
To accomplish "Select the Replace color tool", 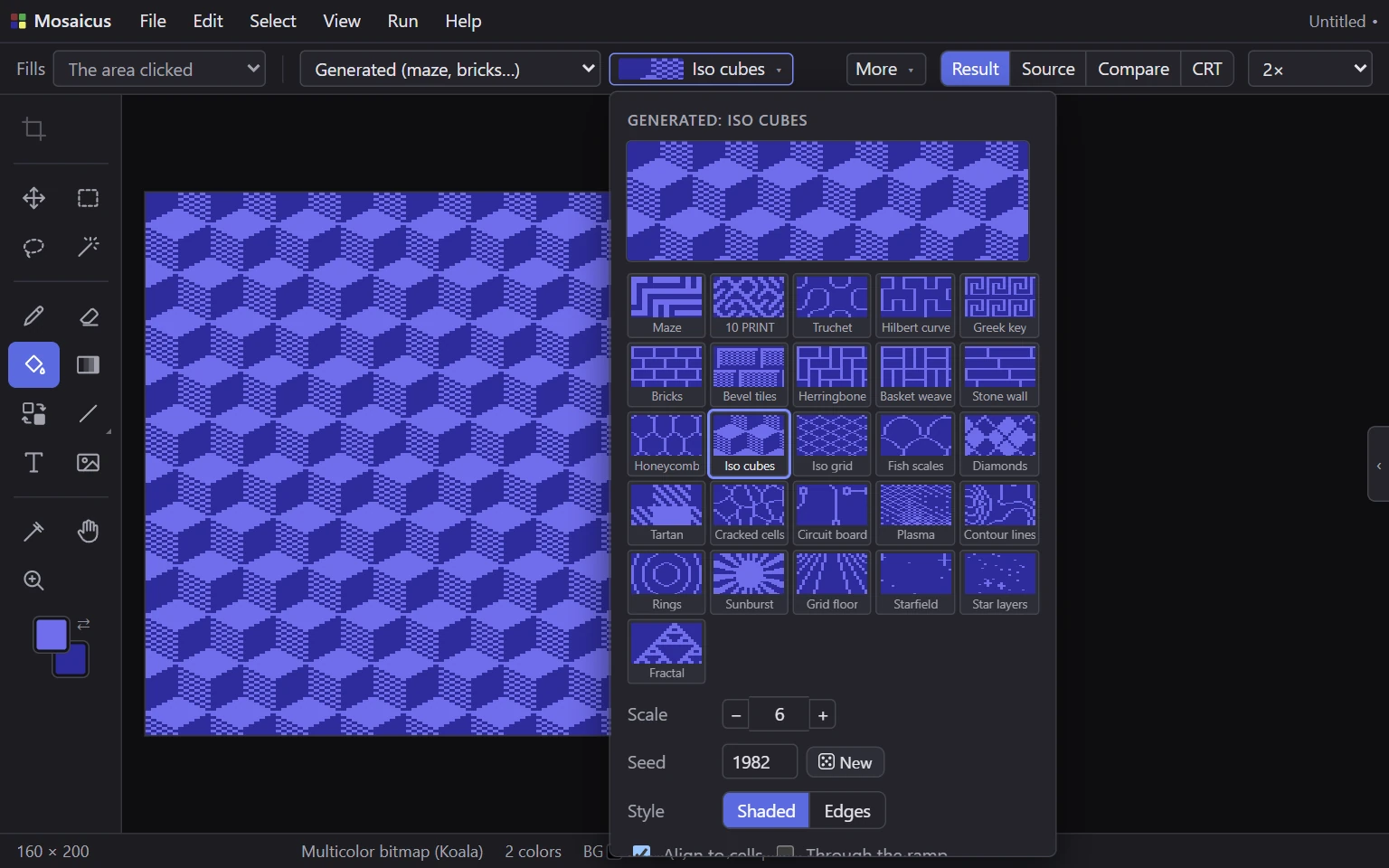I will pyautogui.click(x=34, y=413).
